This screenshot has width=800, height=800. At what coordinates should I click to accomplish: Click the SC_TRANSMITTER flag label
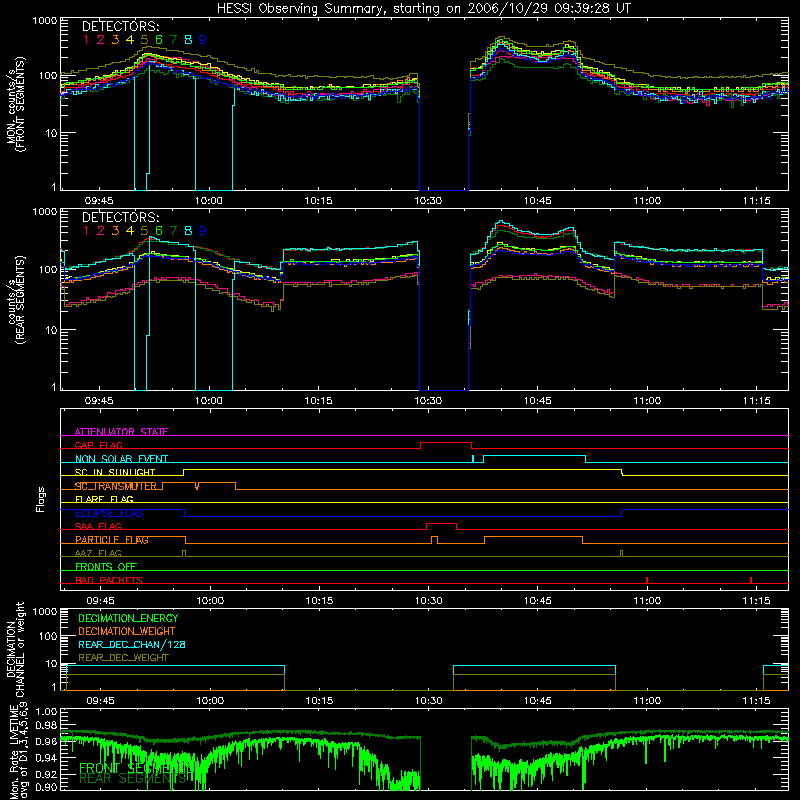pyautogui.click(x=116, y=486)
